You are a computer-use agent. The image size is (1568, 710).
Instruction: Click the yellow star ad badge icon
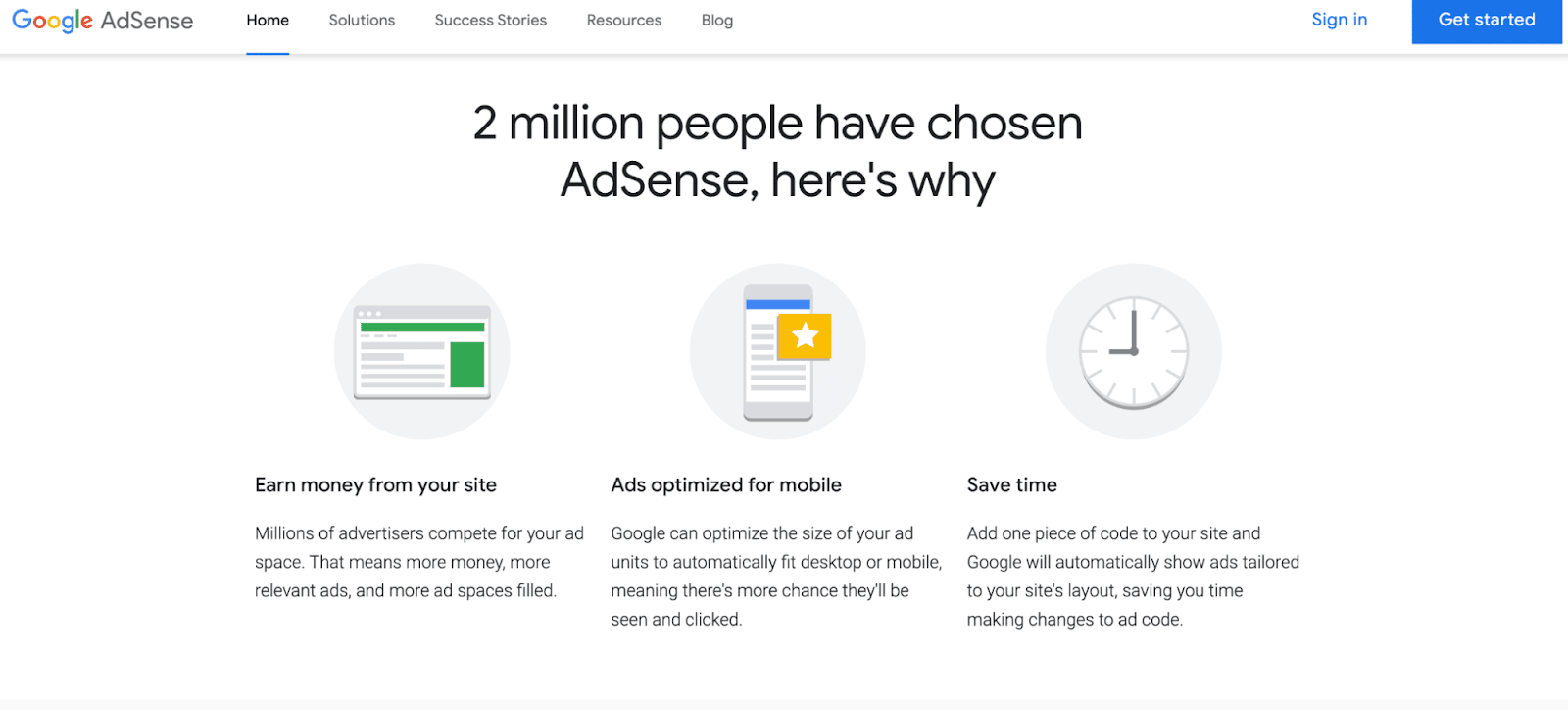pyautogui.click(x=804, y=334)
